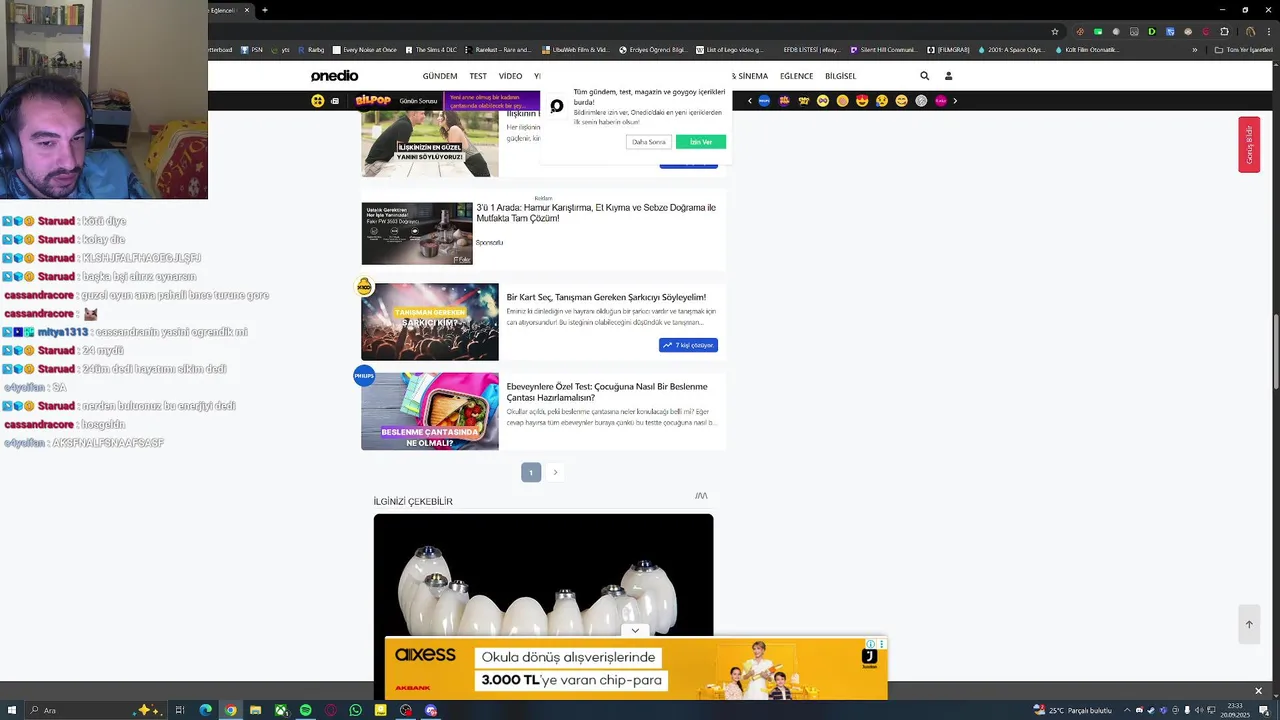Open the notifications icon in system tray
The height and width of the screenshot is (720, 1280).
pos(1264,710)
